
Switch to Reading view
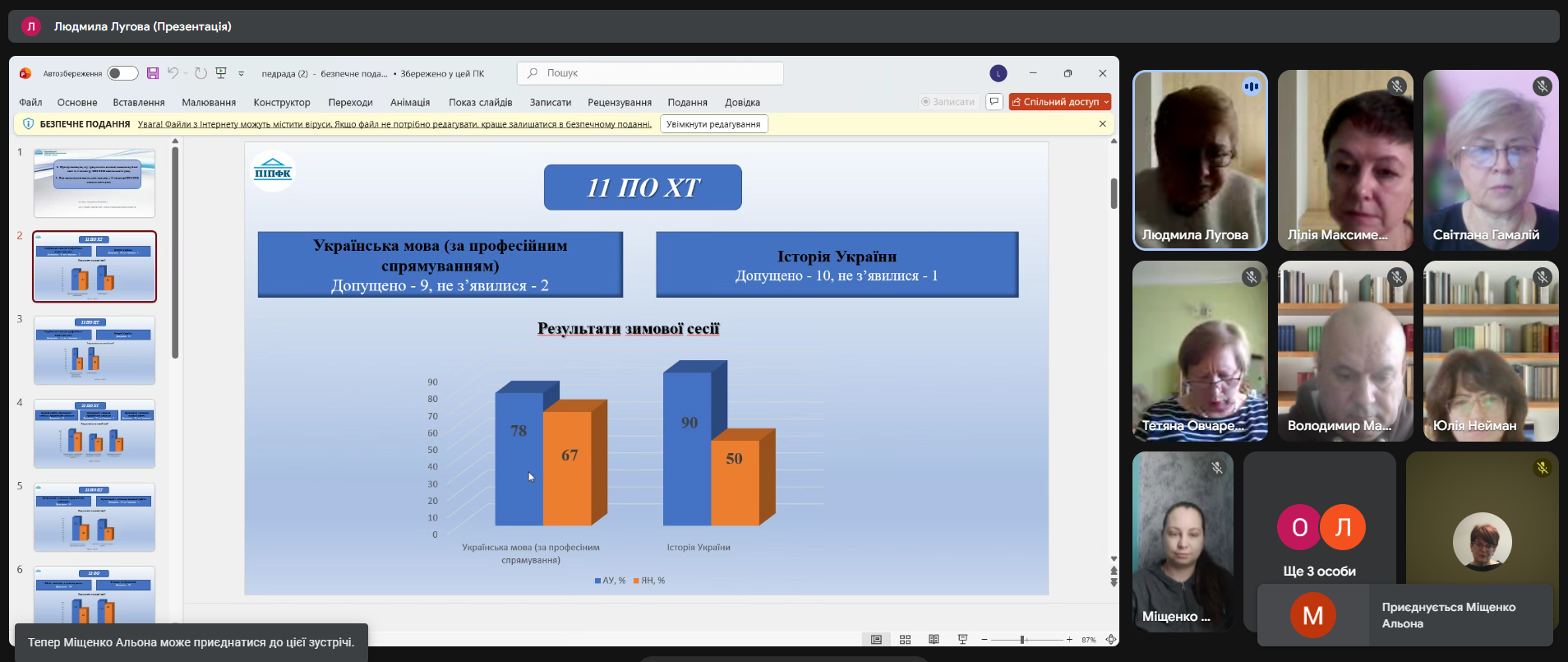click(x=934, y=640)
